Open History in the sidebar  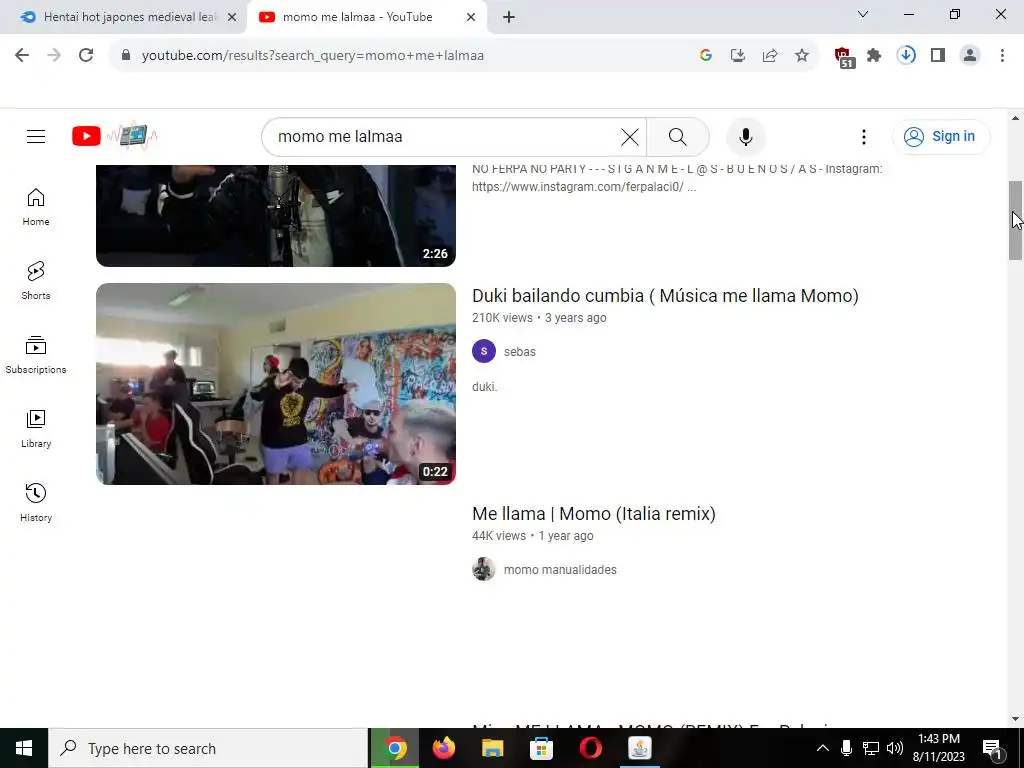point(36,503)
